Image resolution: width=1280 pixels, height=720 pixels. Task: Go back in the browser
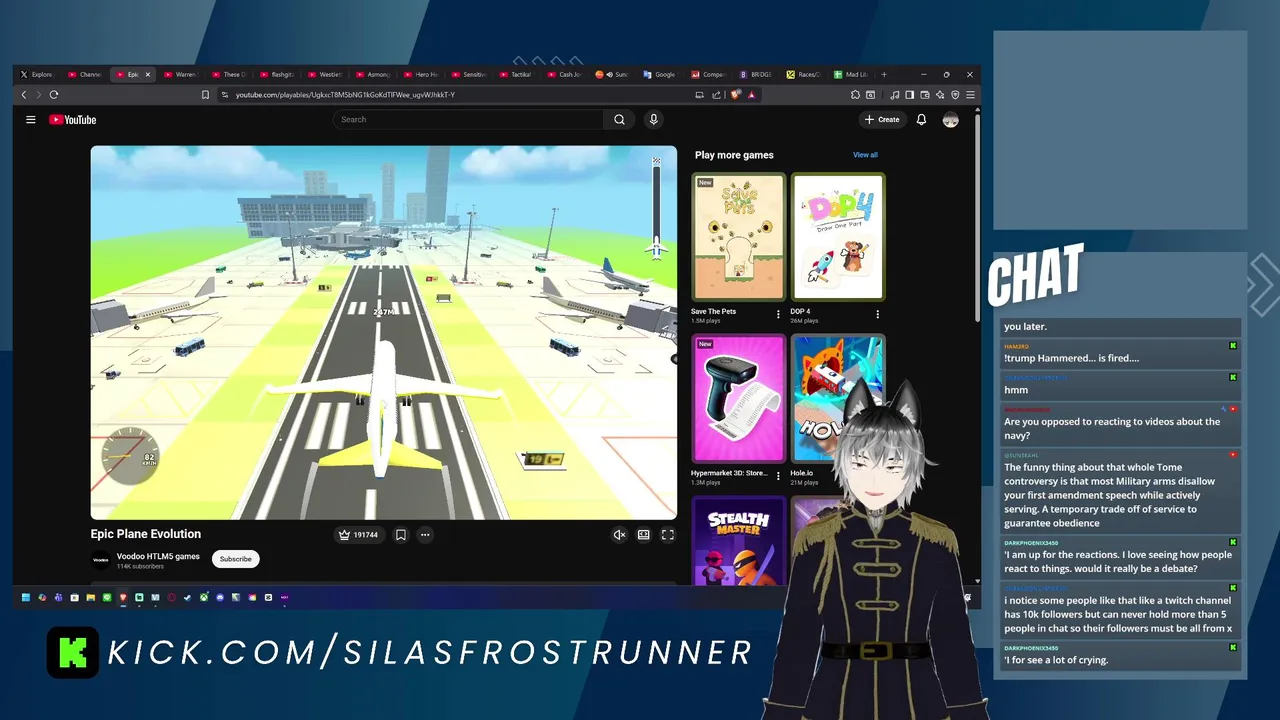(x=24, y=95)
